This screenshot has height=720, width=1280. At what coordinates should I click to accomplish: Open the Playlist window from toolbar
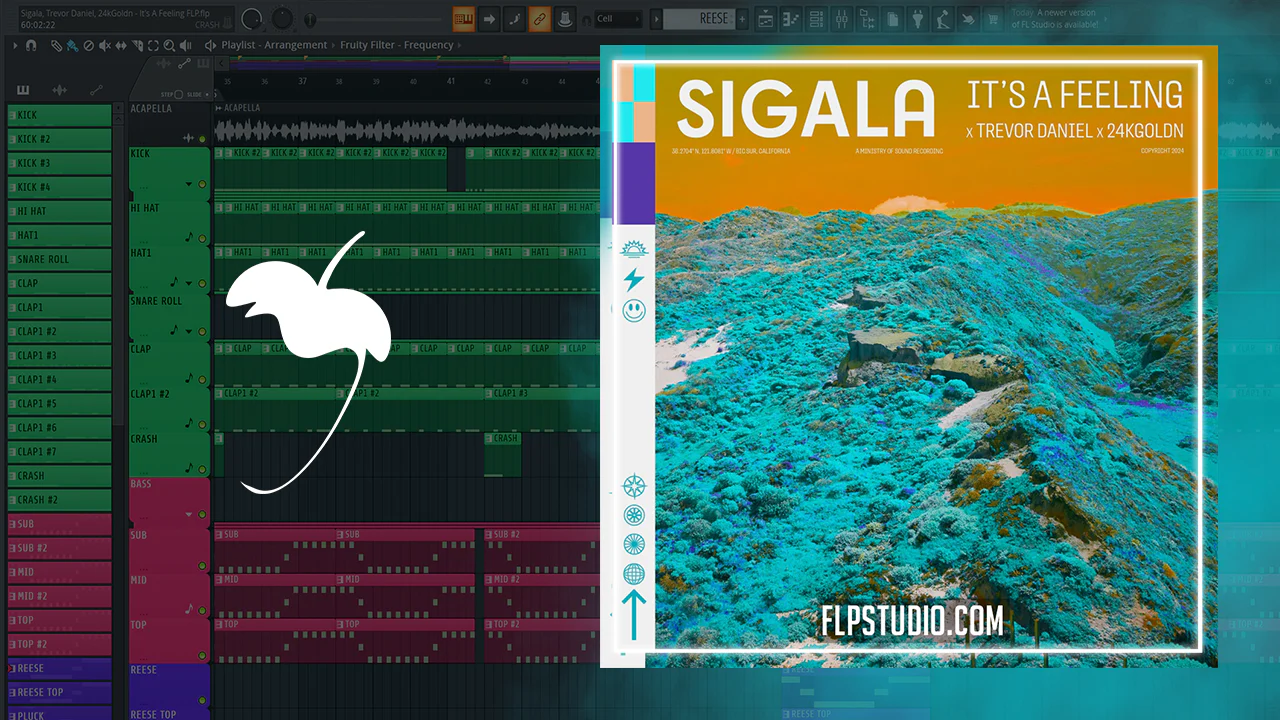pos(765,19)
